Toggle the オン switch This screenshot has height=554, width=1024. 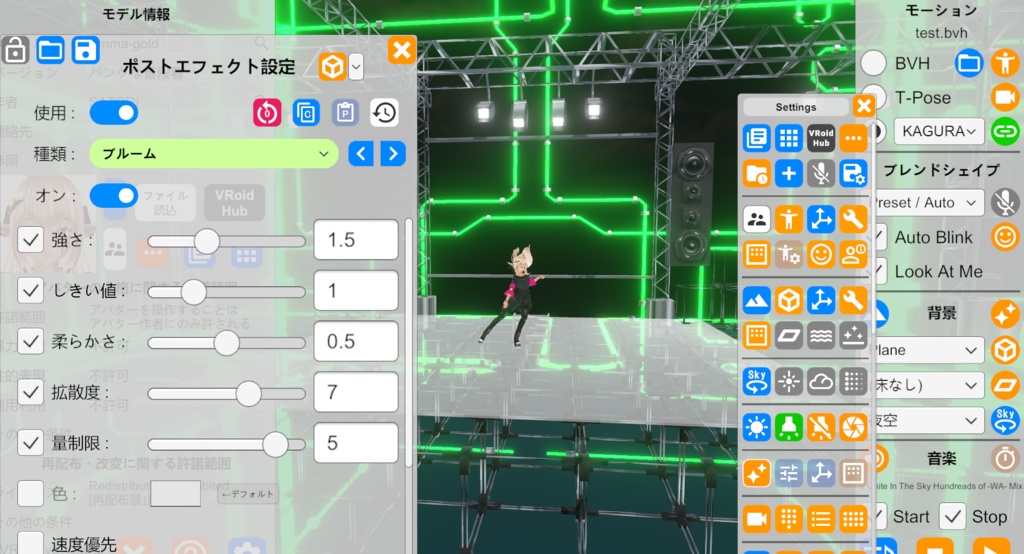[x=114, y=195]
